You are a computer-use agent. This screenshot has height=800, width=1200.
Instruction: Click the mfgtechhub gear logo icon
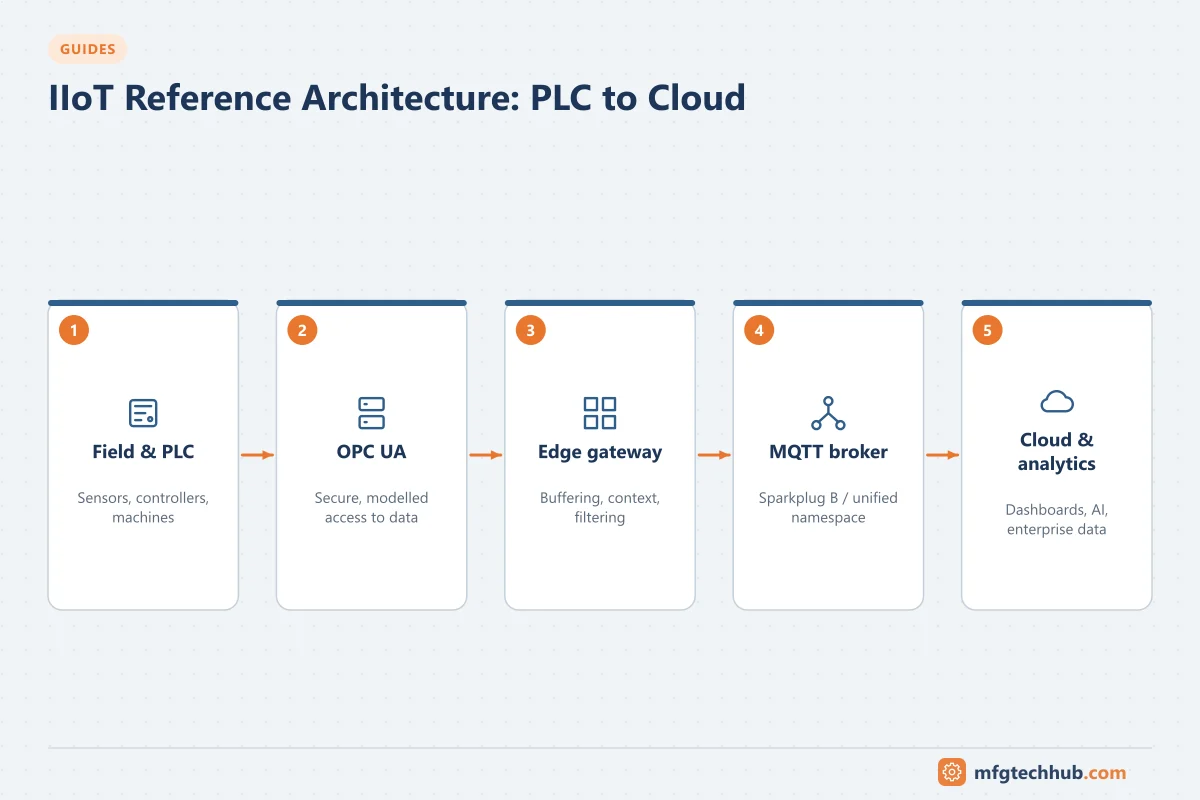952,772
